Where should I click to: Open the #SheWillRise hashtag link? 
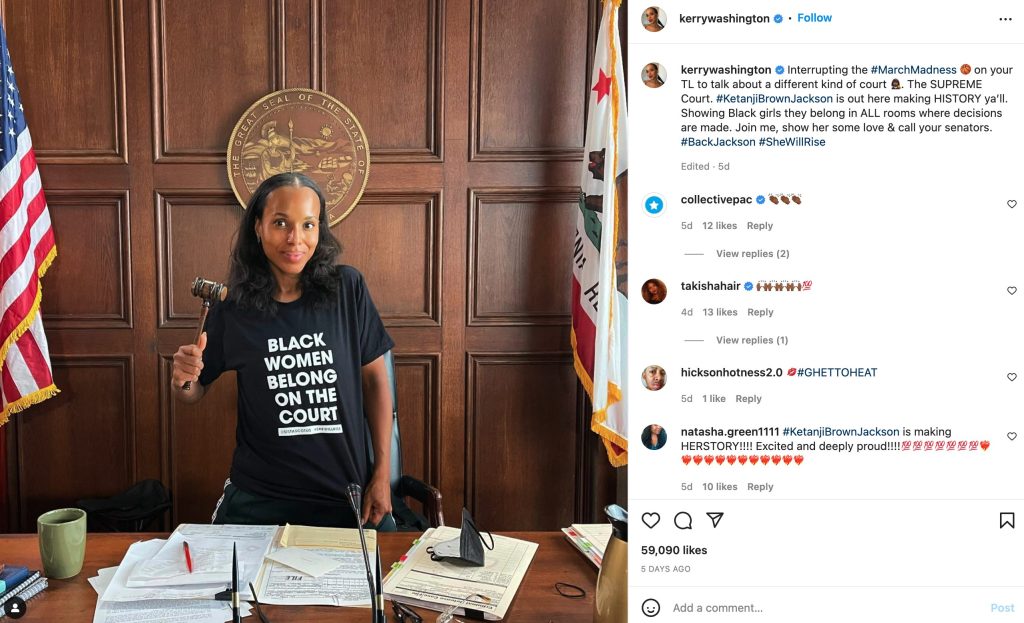pos(792,142)
